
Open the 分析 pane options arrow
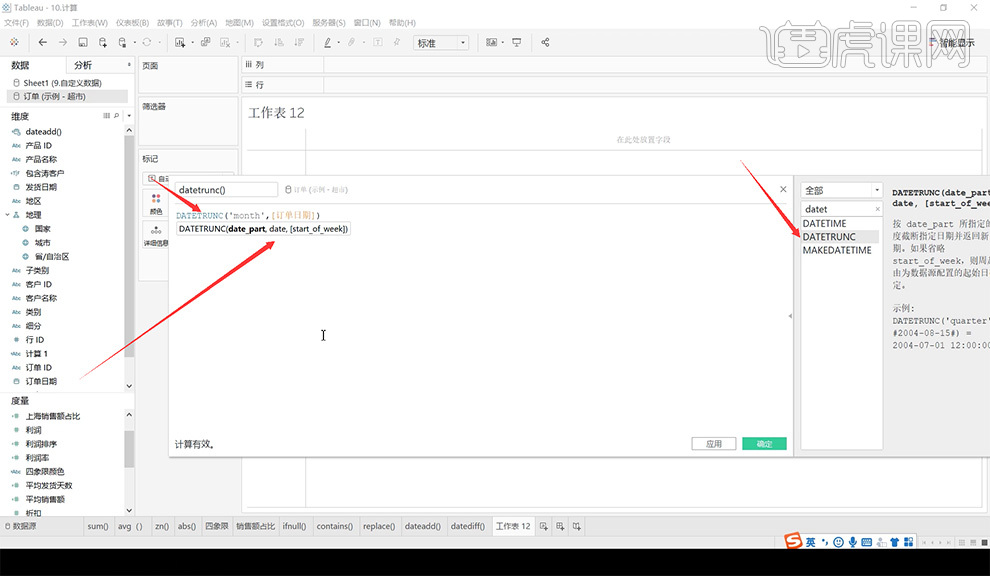point(129,65)
